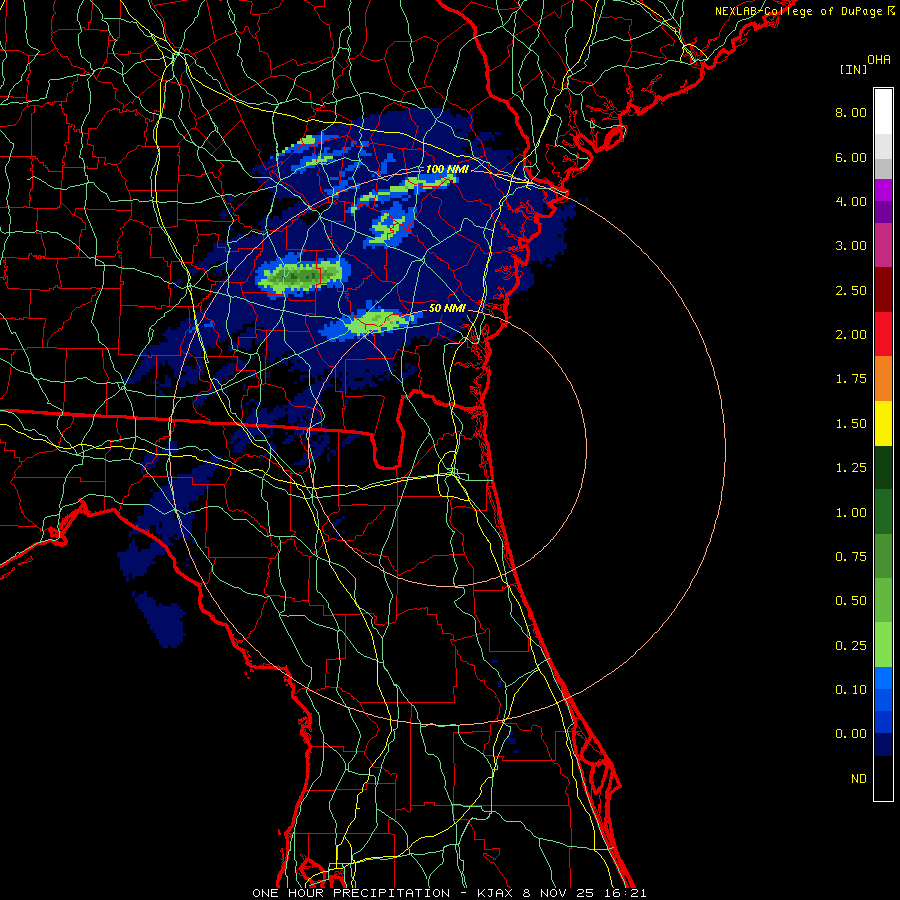Click the 6.00 legend value
The width and height of the screenshot is (900, 900).
tap(851, 157)
